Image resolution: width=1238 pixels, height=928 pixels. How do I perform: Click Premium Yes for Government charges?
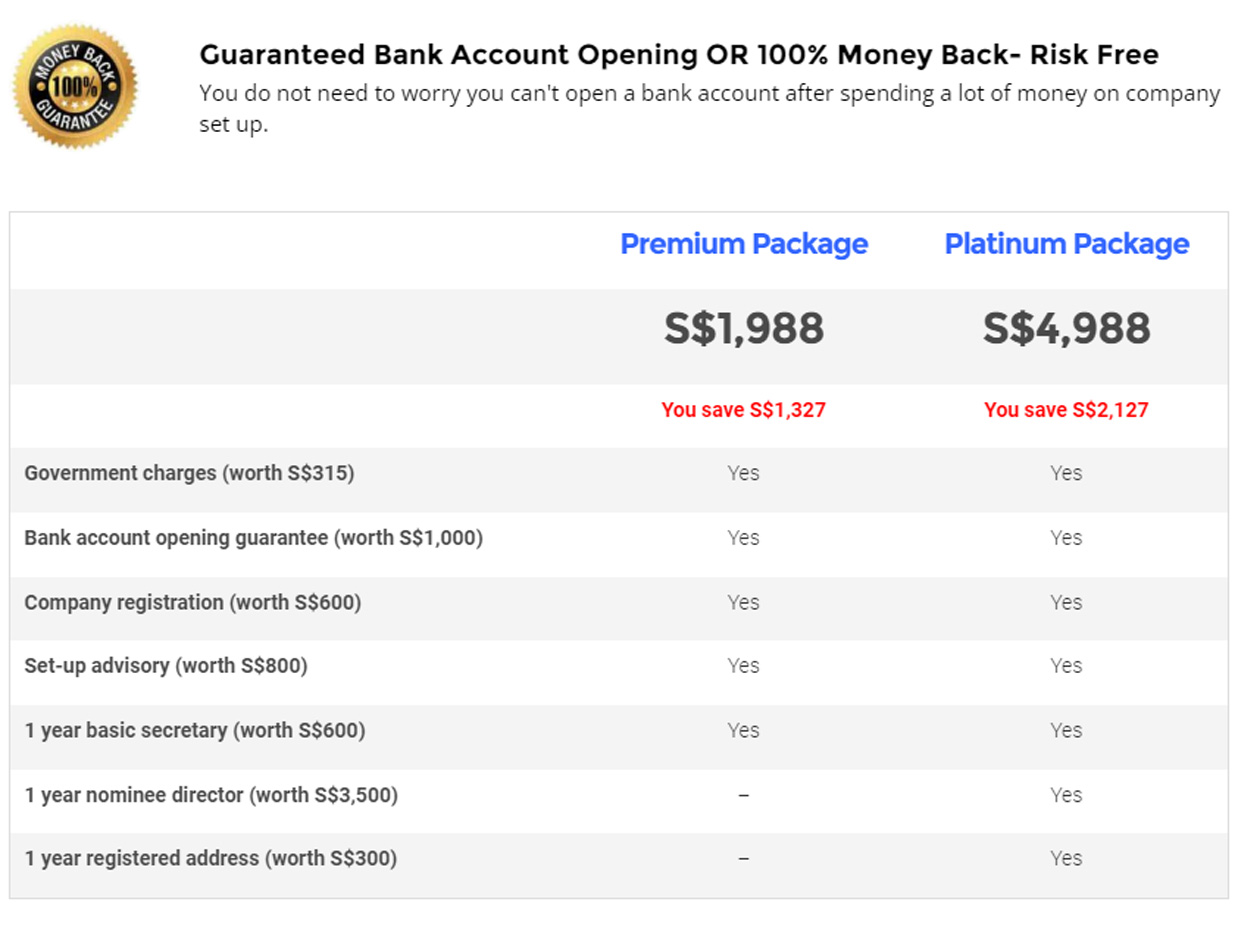tap(744, 473)
